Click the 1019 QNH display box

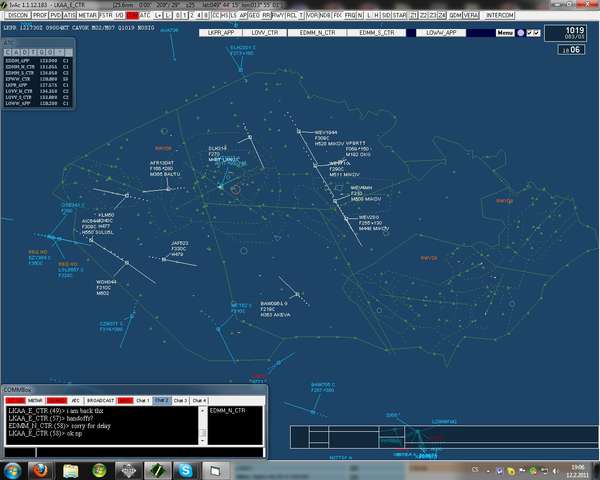click(x=566, y=33)
